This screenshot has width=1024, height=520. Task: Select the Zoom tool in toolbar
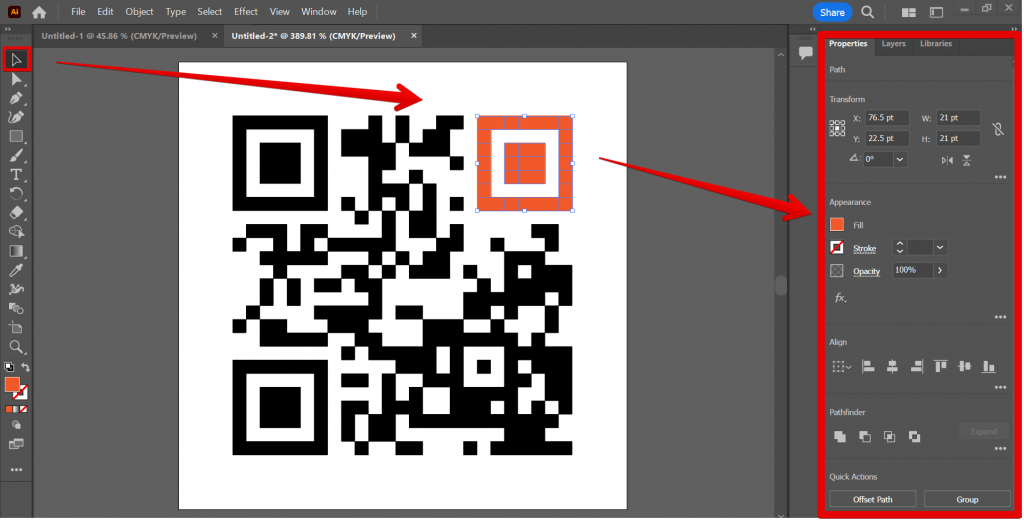pyautogui.click(x=16, y=346)
